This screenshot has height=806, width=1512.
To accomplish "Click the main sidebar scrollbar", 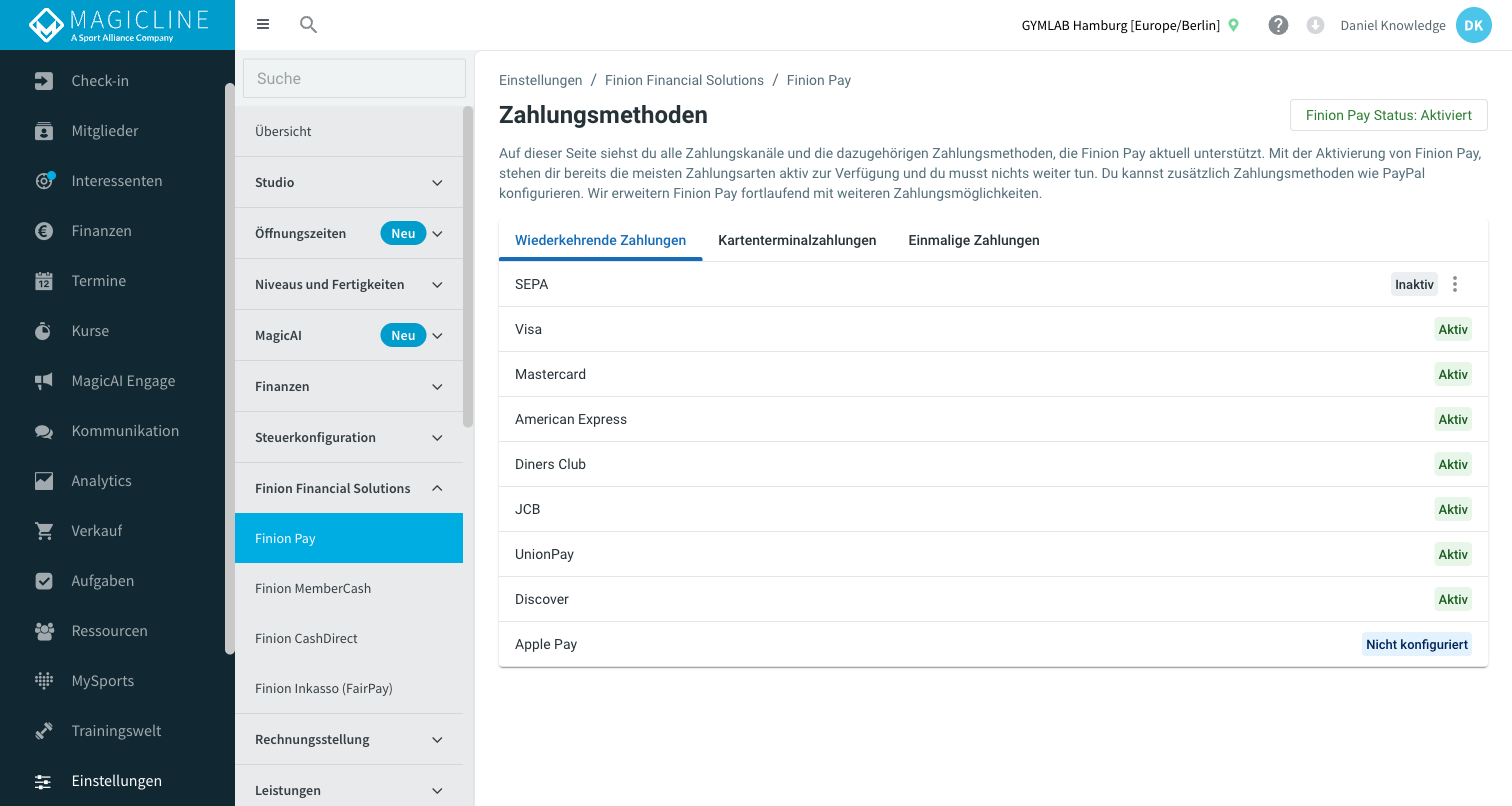I will point(230,369).
